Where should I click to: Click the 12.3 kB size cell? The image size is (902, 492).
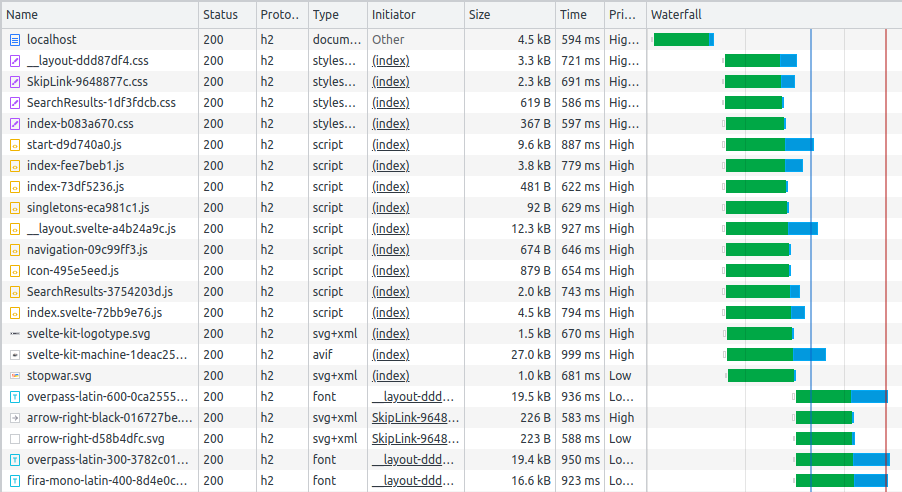tap(510, 228)
